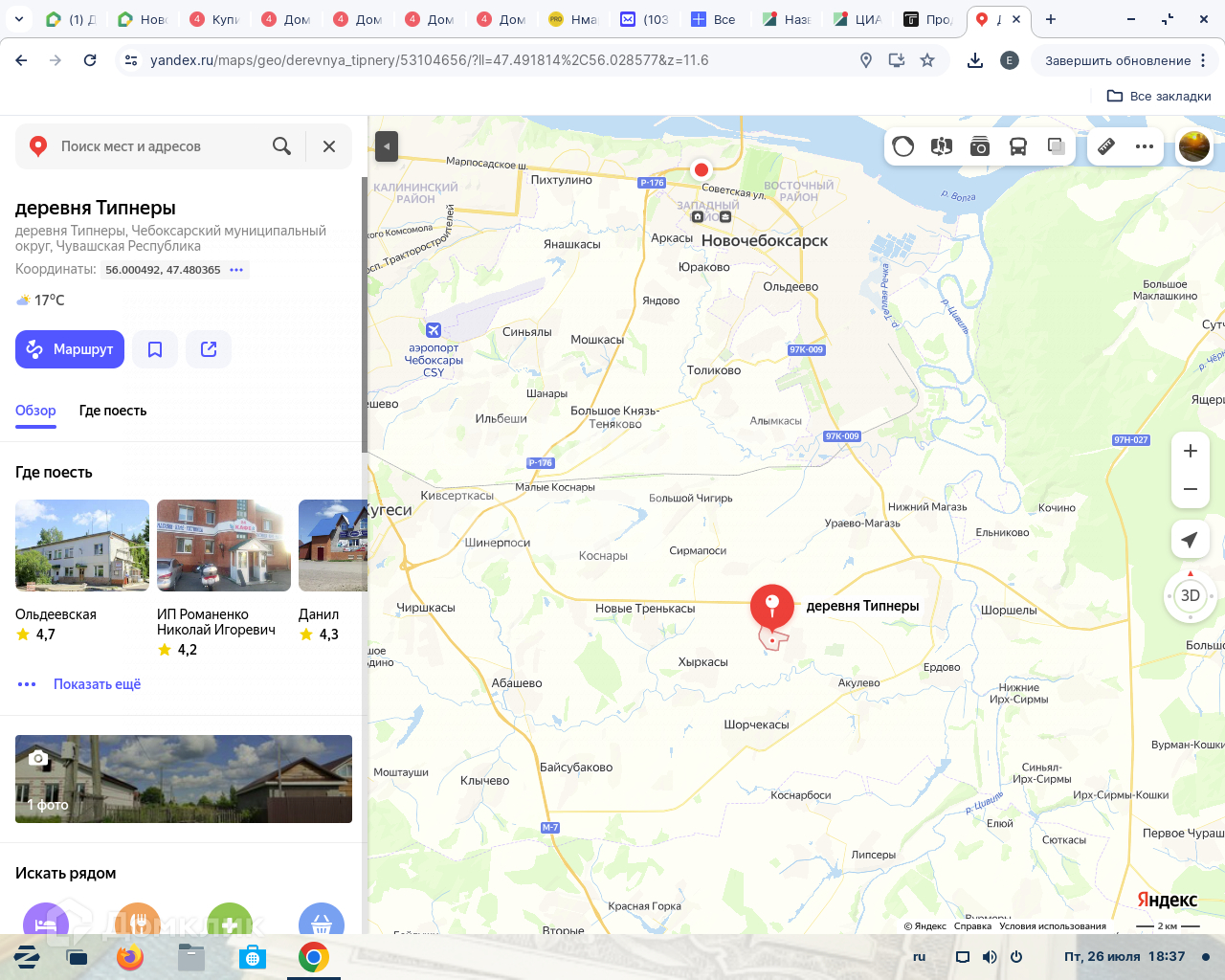Switch to the Где поесть tab
The width and height of the screenshot is (1225, 980).
click(113, 411)
